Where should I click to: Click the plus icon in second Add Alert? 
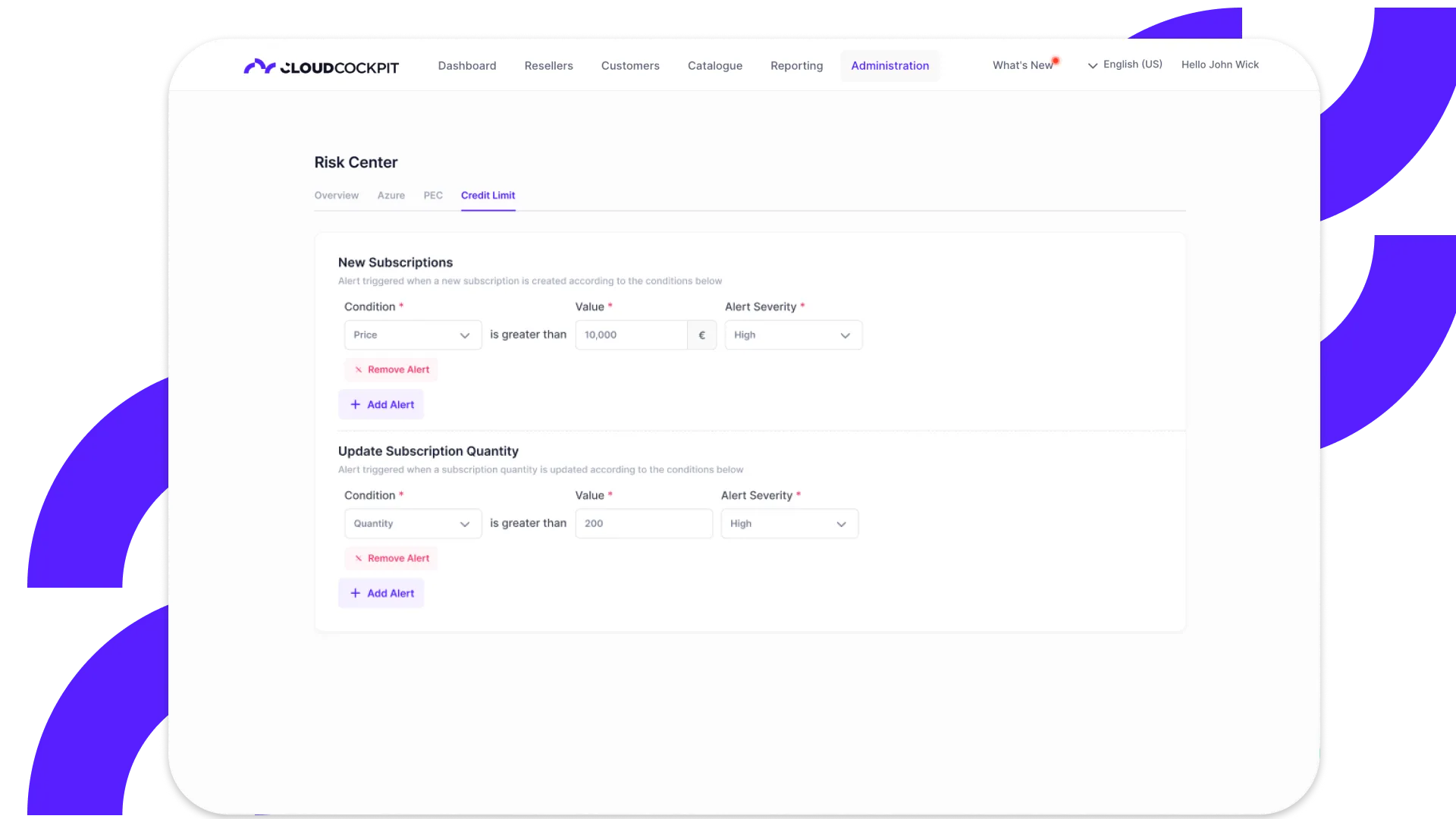tap(355, 594)
